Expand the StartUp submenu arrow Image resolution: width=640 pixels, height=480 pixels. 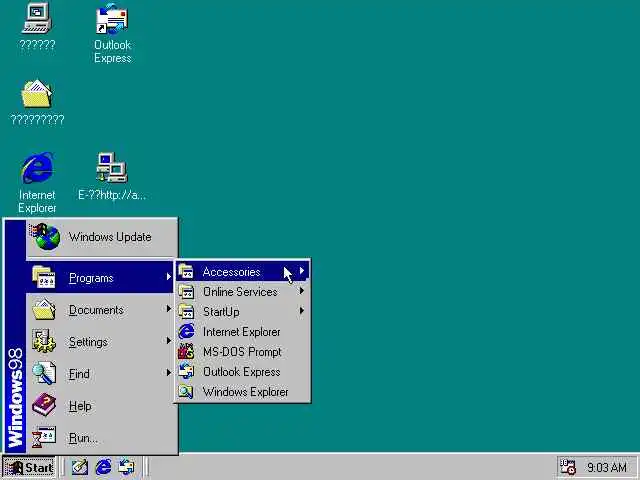click(302, 311)
